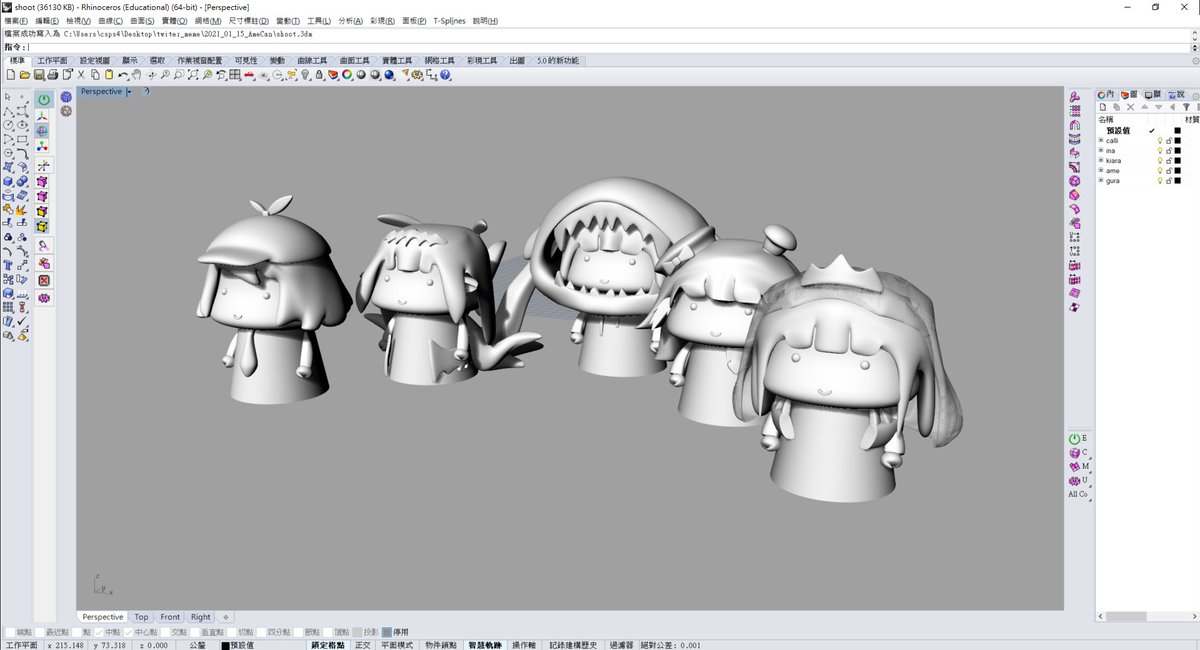Toggle visibility bulb of gura layer

[1160, 181]
